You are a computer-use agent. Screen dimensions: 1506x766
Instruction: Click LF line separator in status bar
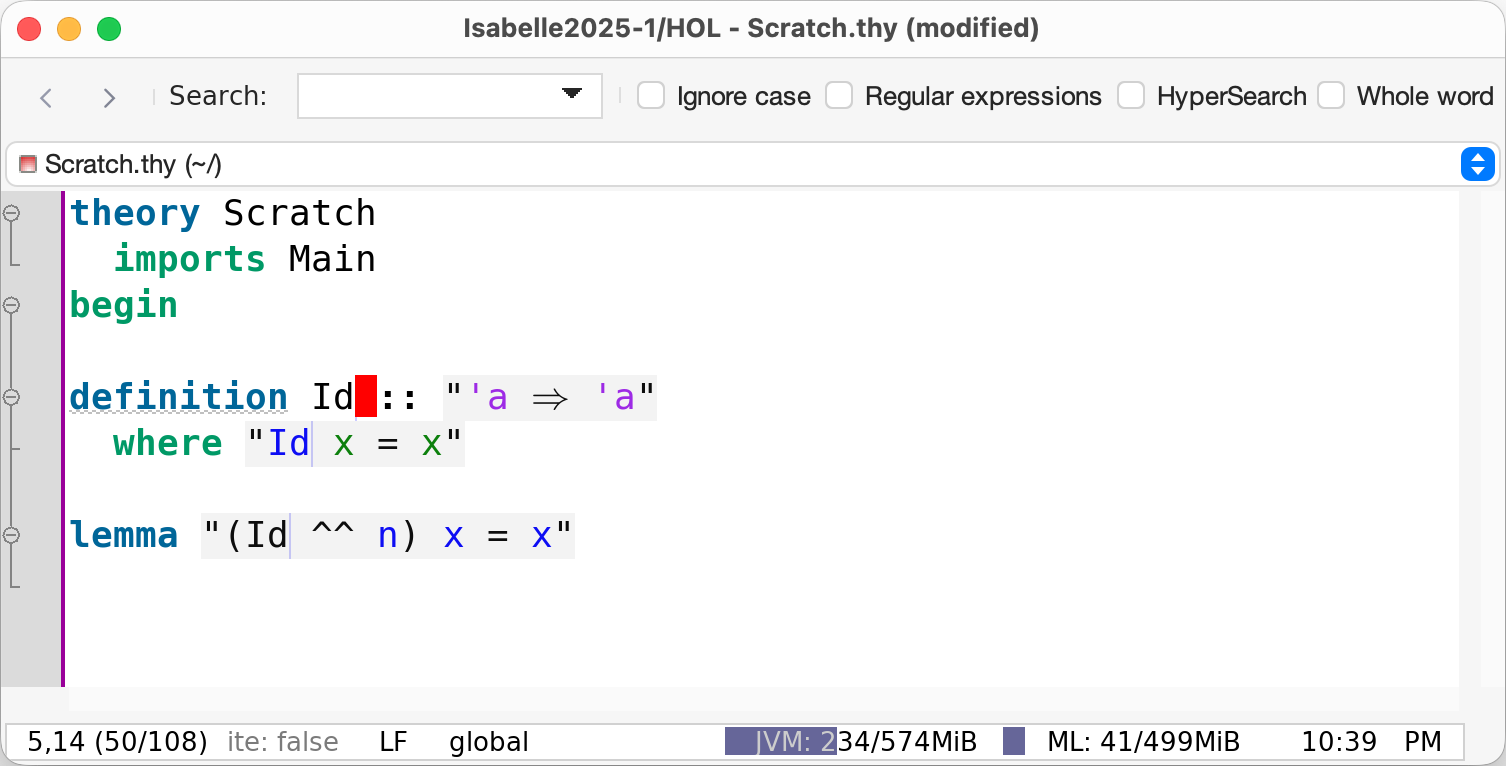393,742
